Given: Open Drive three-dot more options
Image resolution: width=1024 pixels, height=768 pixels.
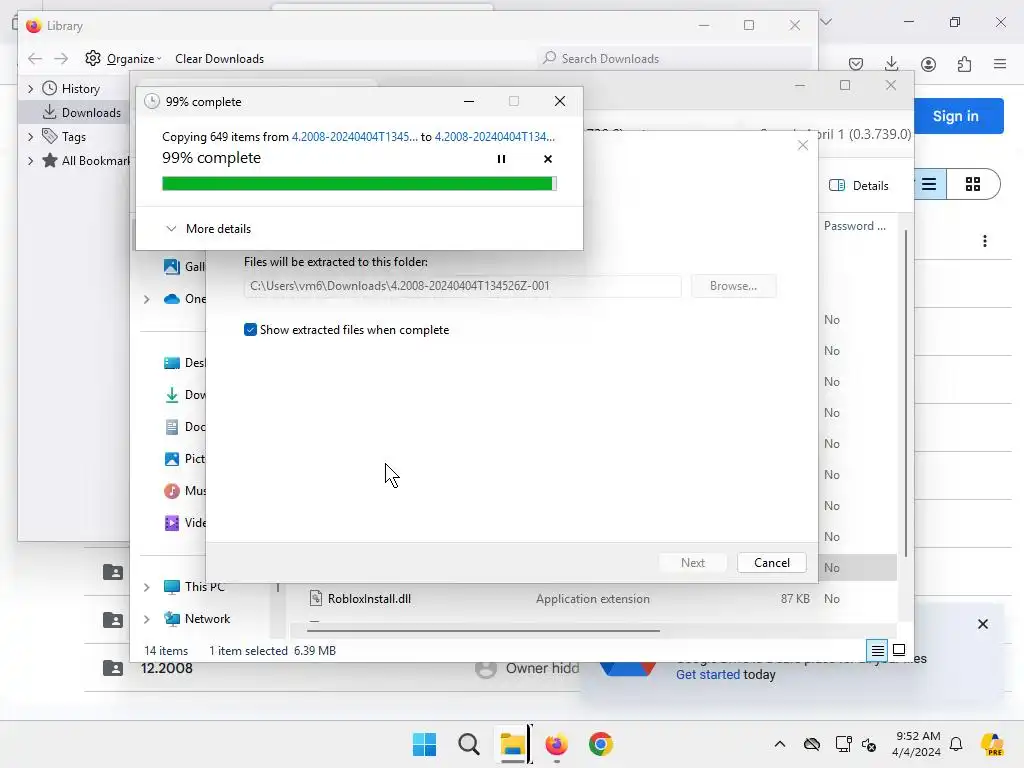Looking at the screenshot, I should coord(985,241).
